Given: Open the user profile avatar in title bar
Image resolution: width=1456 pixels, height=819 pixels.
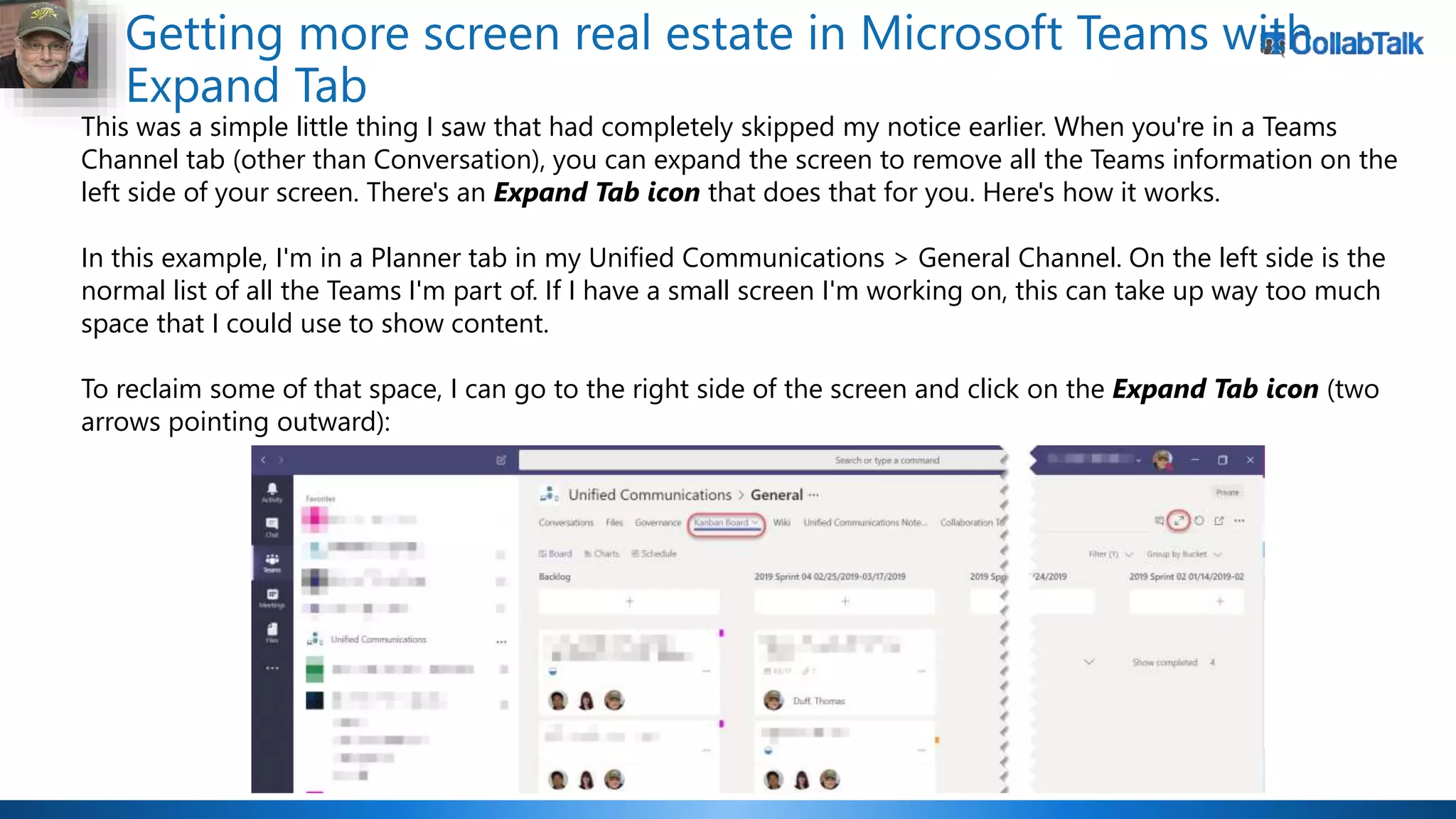Looking at the screenshot, I should point(1163,460).
